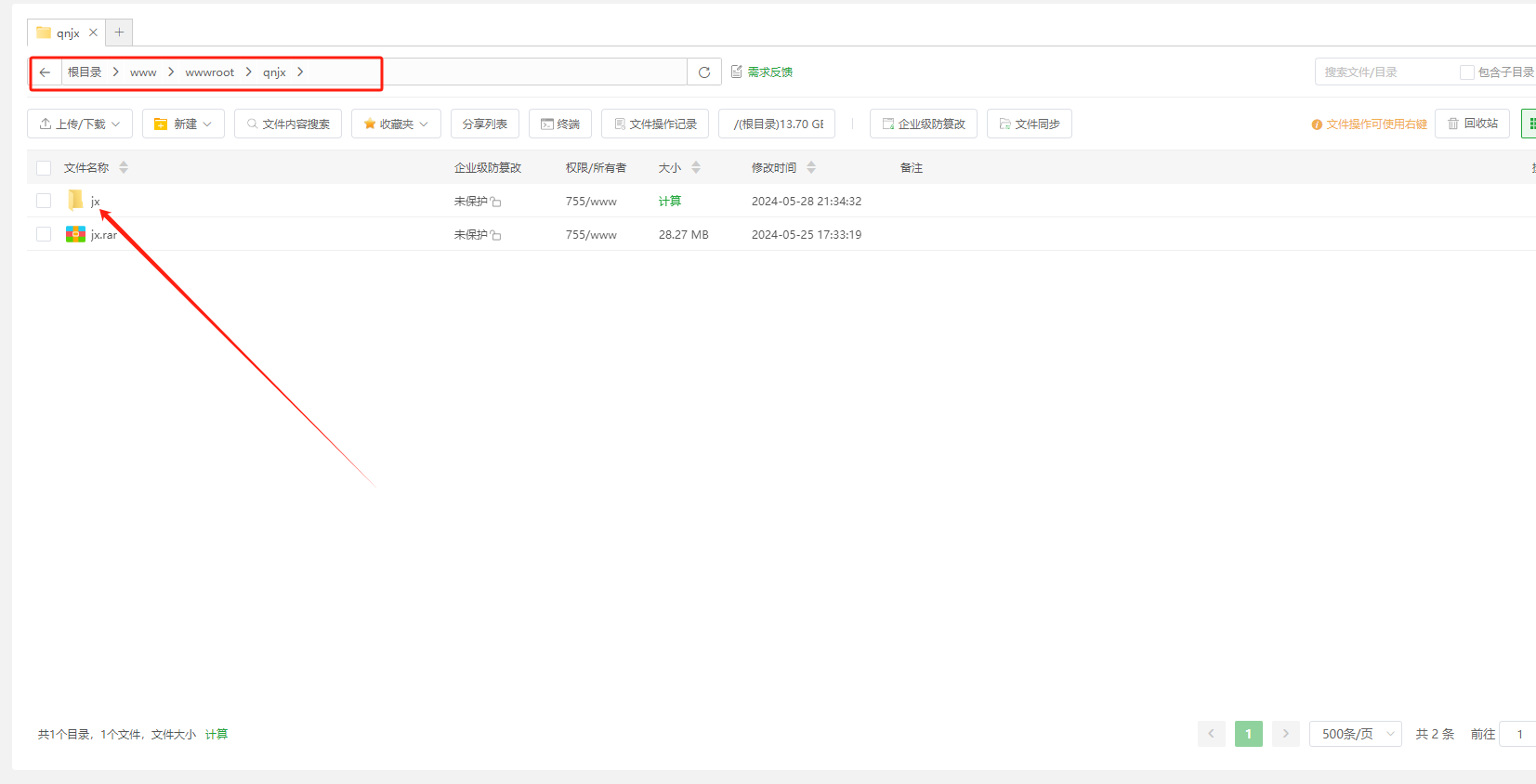Open the recycle bin (回收站)
1536x784 pixels.
1472,124
